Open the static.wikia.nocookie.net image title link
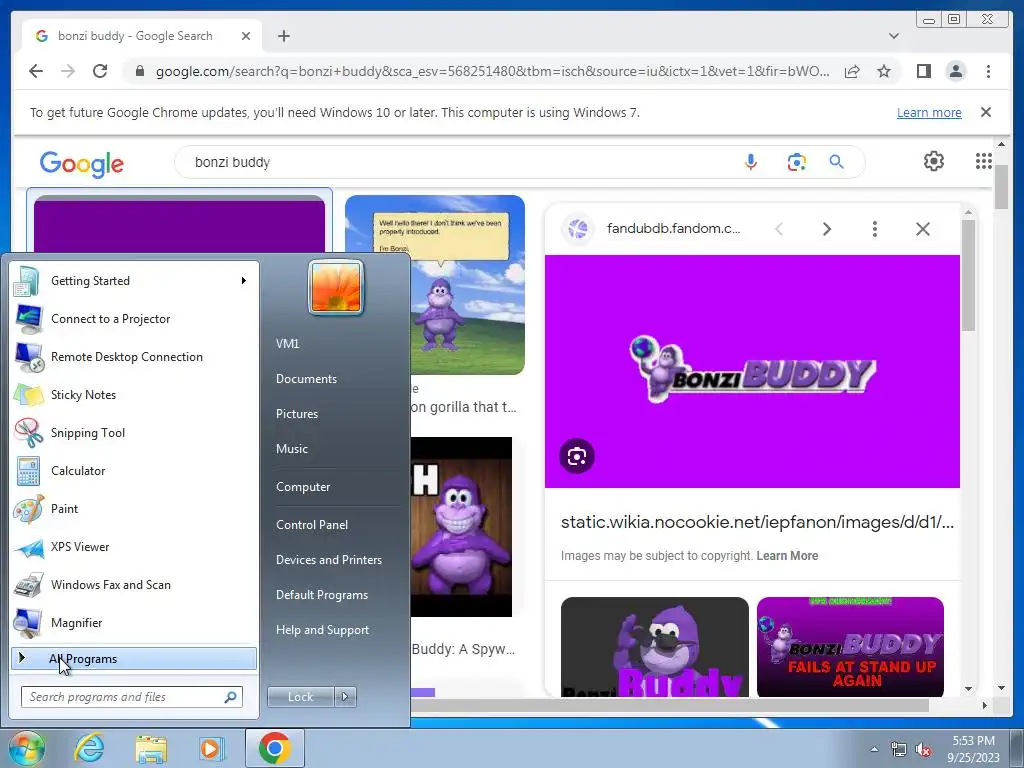 pyautogui.click(x=757, y=522)
